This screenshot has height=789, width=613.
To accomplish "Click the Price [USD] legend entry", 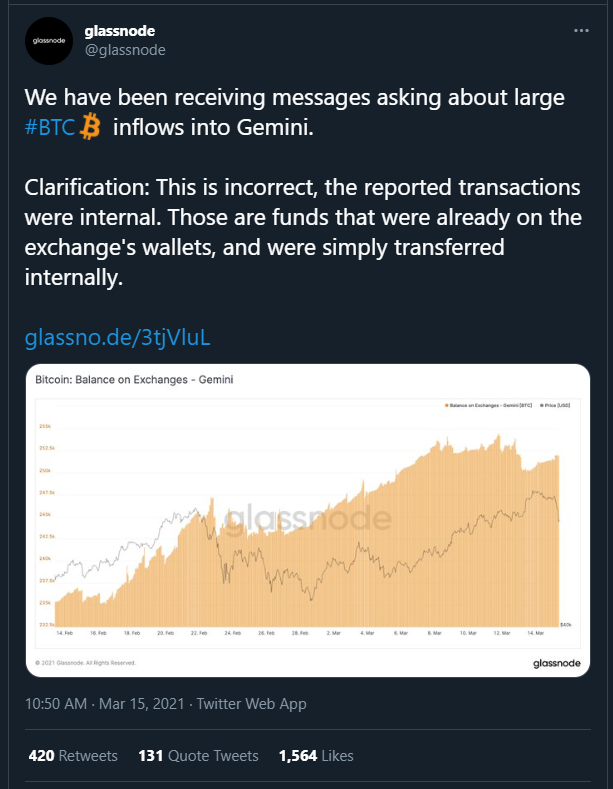I will coord(555,405).
